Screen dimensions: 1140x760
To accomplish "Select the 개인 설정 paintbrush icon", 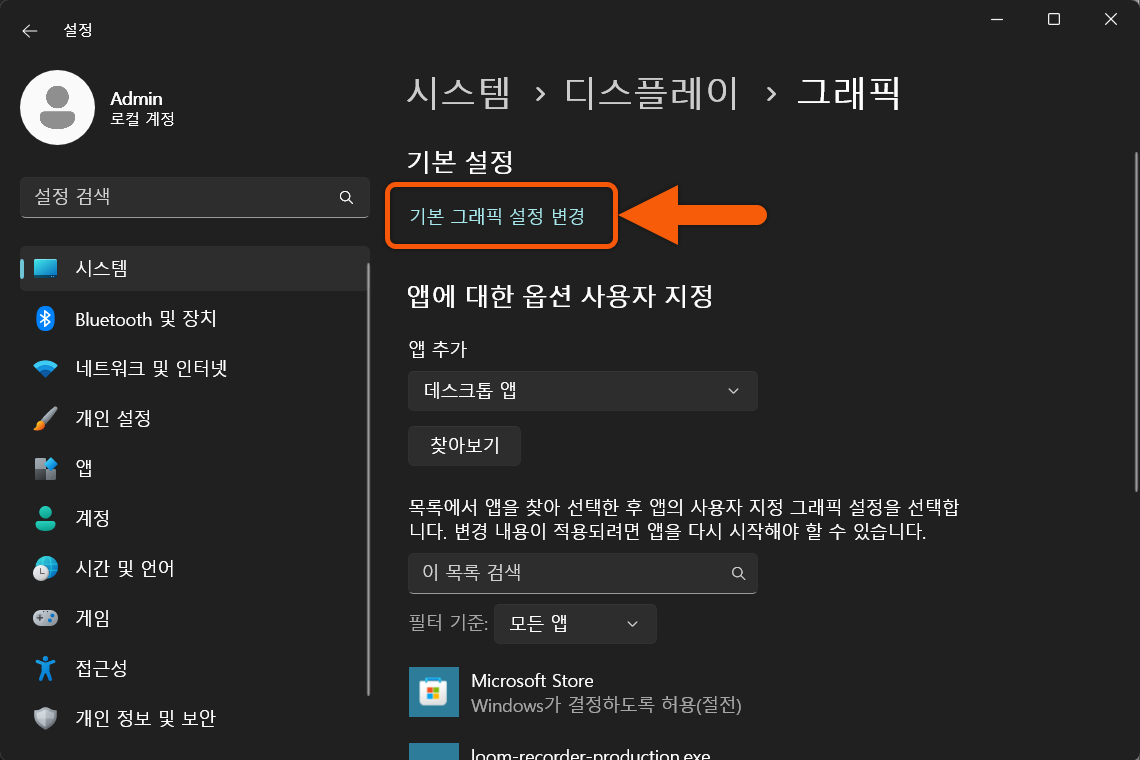I will 44,418.
